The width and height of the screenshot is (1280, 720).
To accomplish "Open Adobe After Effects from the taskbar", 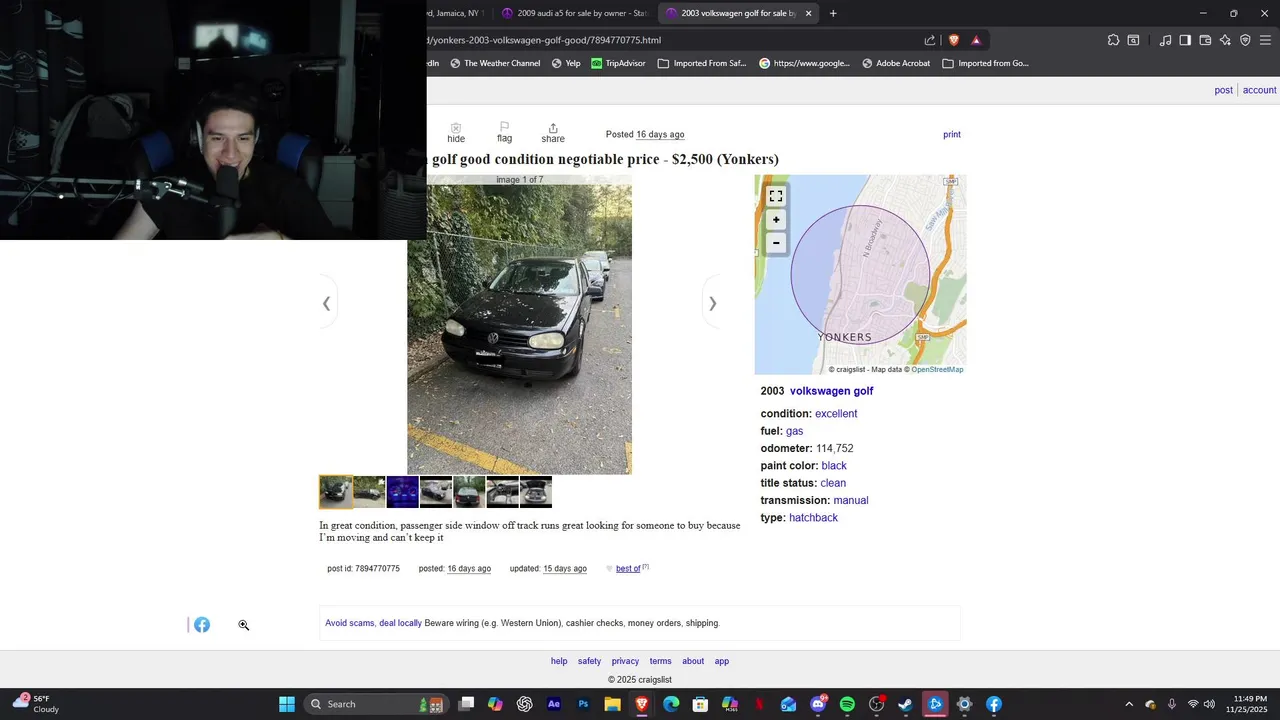I will (x=554, y=704).
